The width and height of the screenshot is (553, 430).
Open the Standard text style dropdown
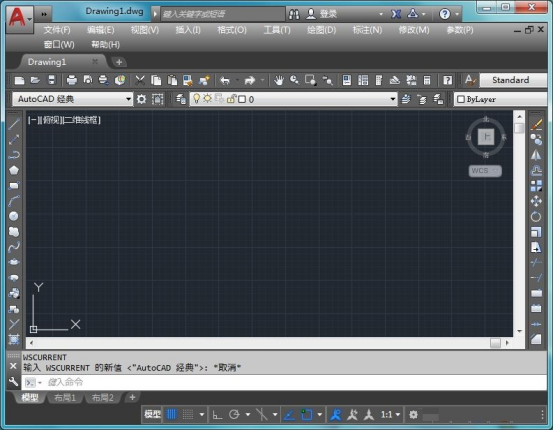click(513, 80)
